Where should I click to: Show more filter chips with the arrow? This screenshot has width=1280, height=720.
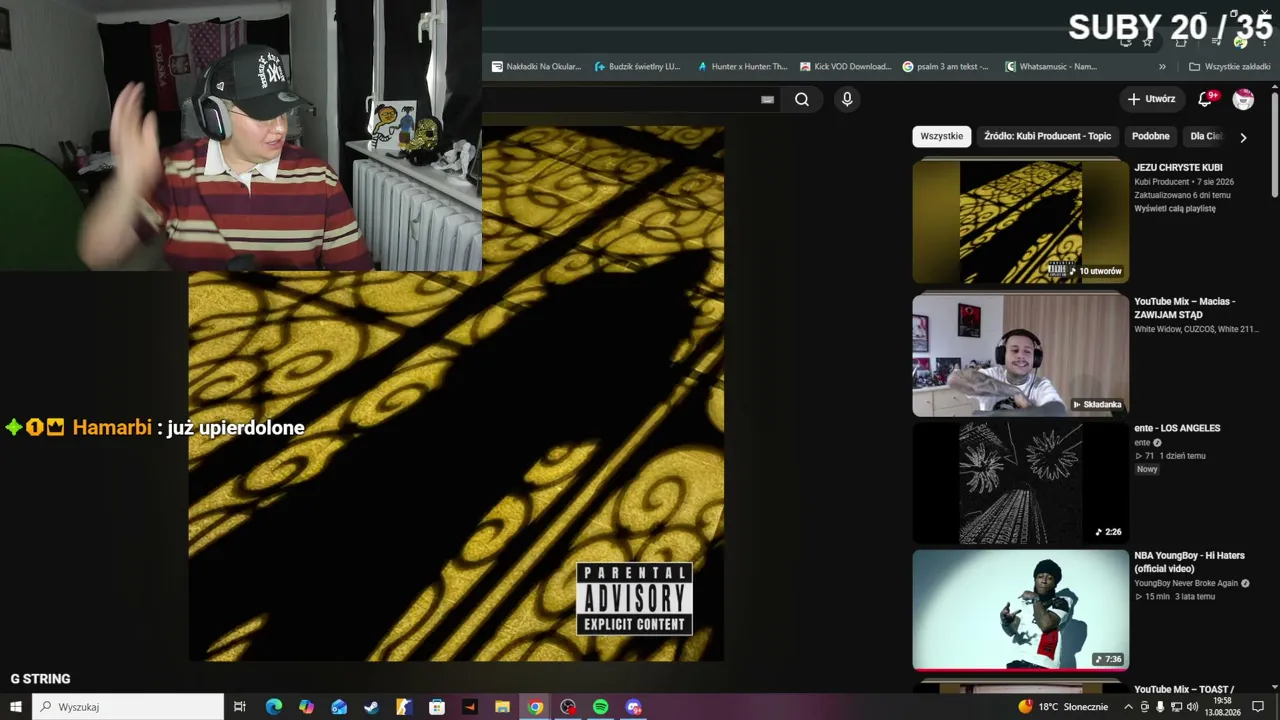tap(1243, 137)
